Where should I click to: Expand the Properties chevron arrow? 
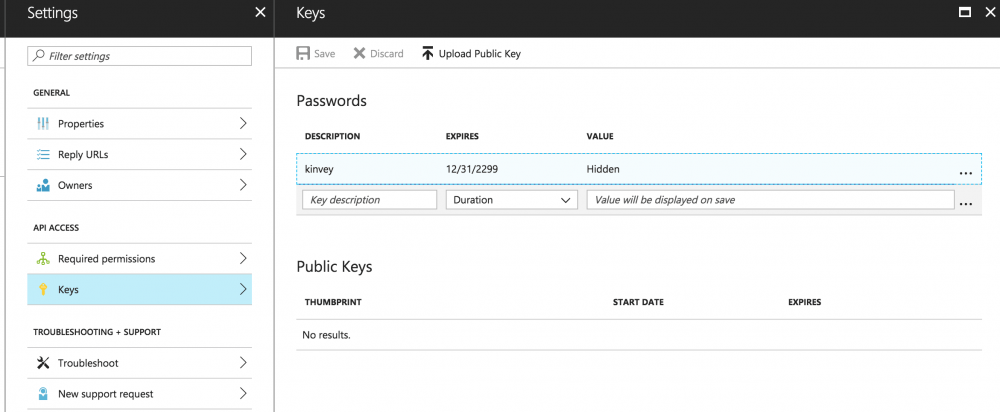(x=243, y=124)
